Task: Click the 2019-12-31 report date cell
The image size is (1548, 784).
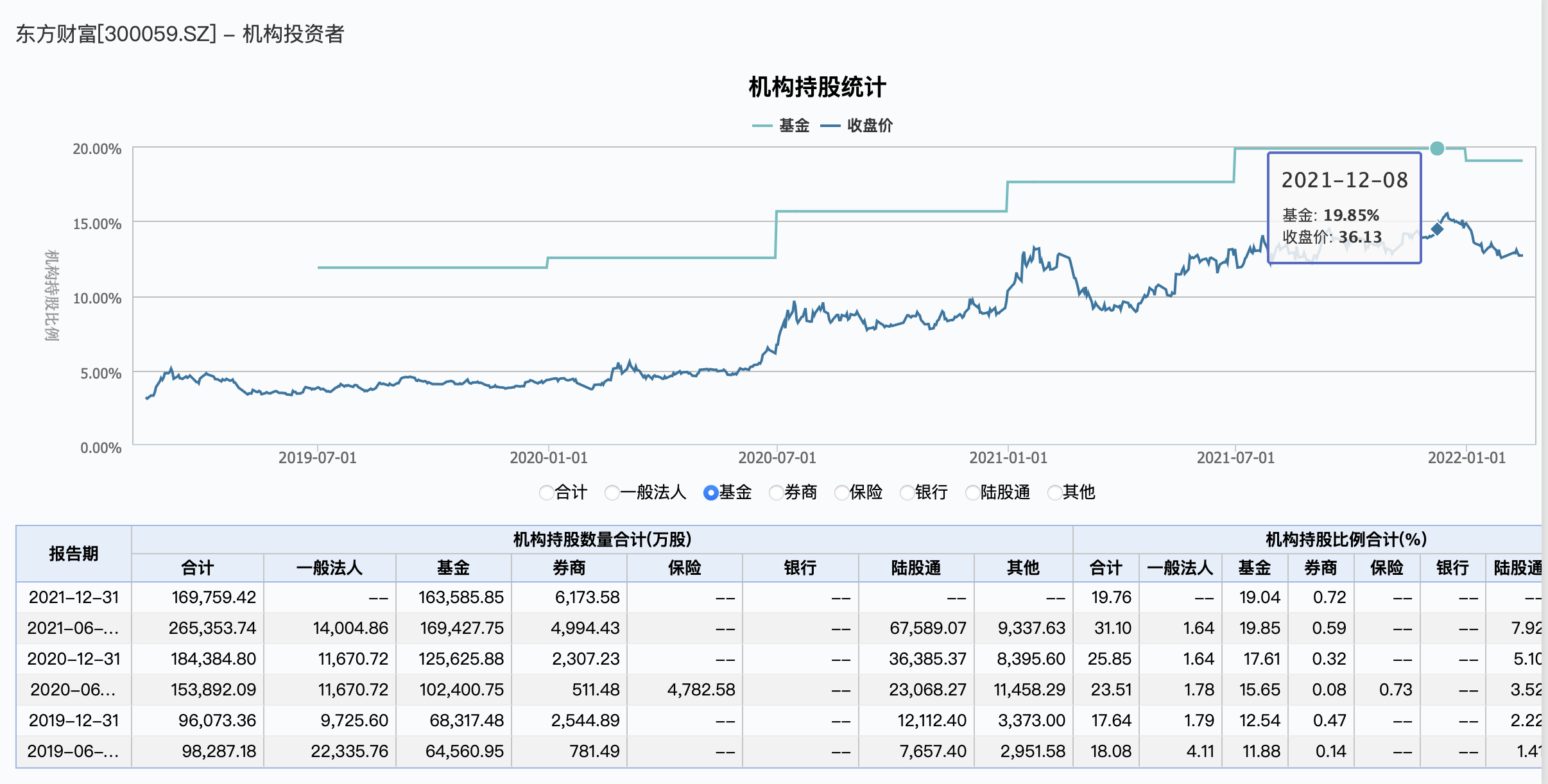Action: pos(74,720)
